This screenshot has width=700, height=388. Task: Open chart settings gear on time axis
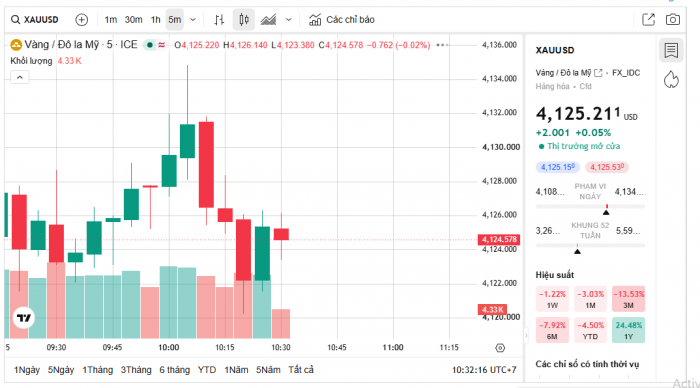click(x=500, y=348)
